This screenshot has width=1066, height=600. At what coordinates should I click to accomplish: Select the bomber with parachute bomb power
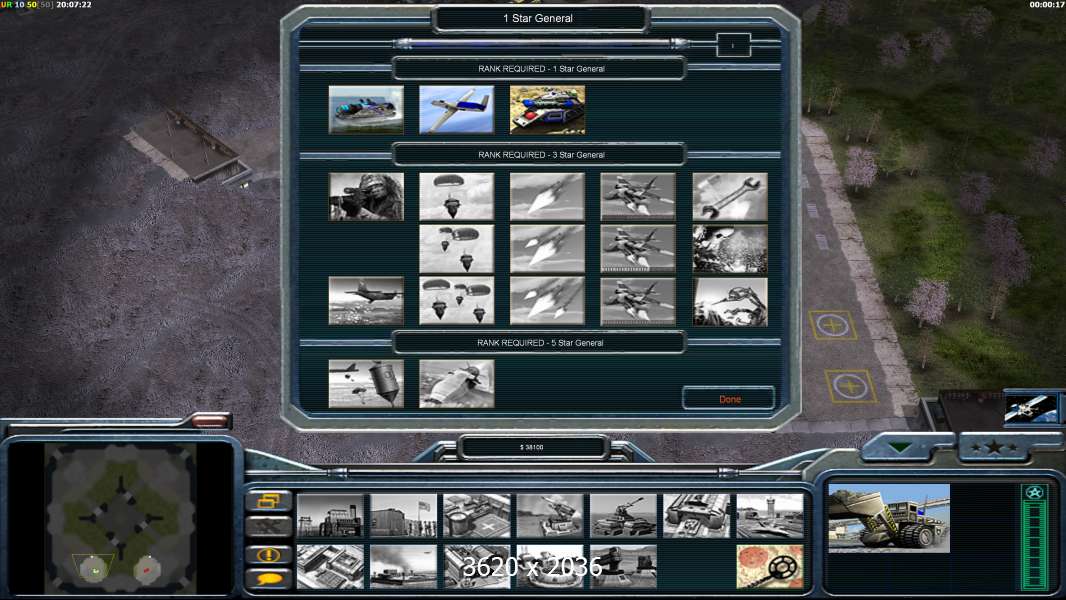point(366,384)
